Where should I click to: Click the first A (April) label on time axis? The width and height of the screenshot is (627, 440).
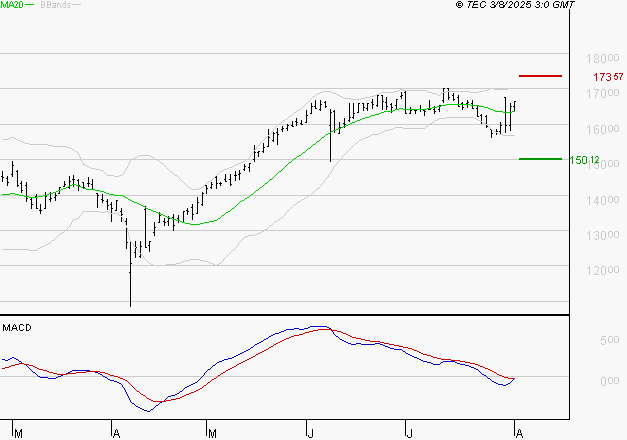pos(116,433)
